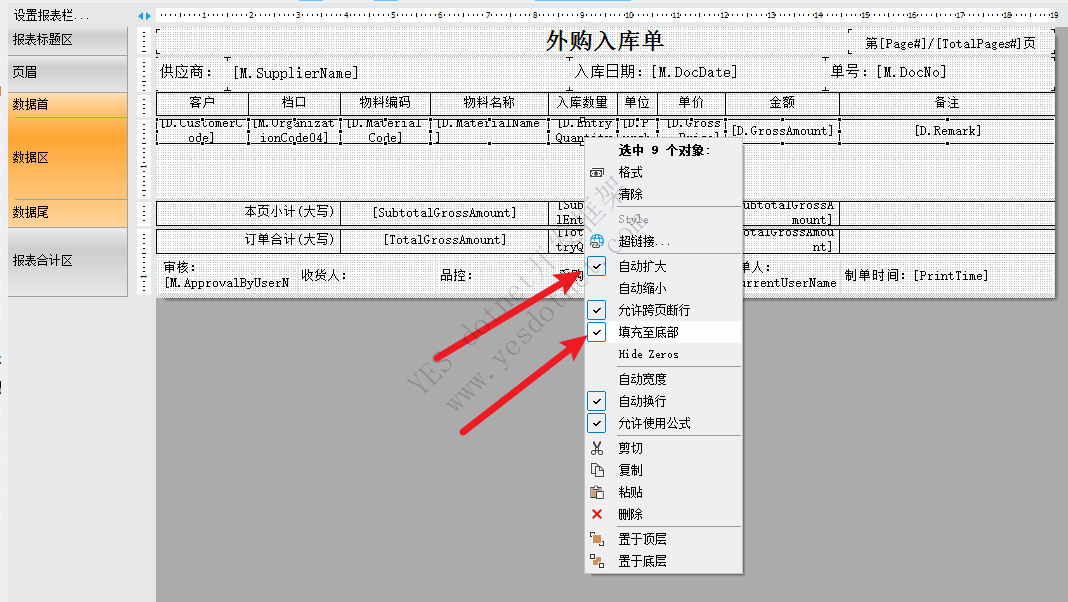Select the 入库数量 column header
This screenshot has width=1068, height=602.
[x=582, y=103]
